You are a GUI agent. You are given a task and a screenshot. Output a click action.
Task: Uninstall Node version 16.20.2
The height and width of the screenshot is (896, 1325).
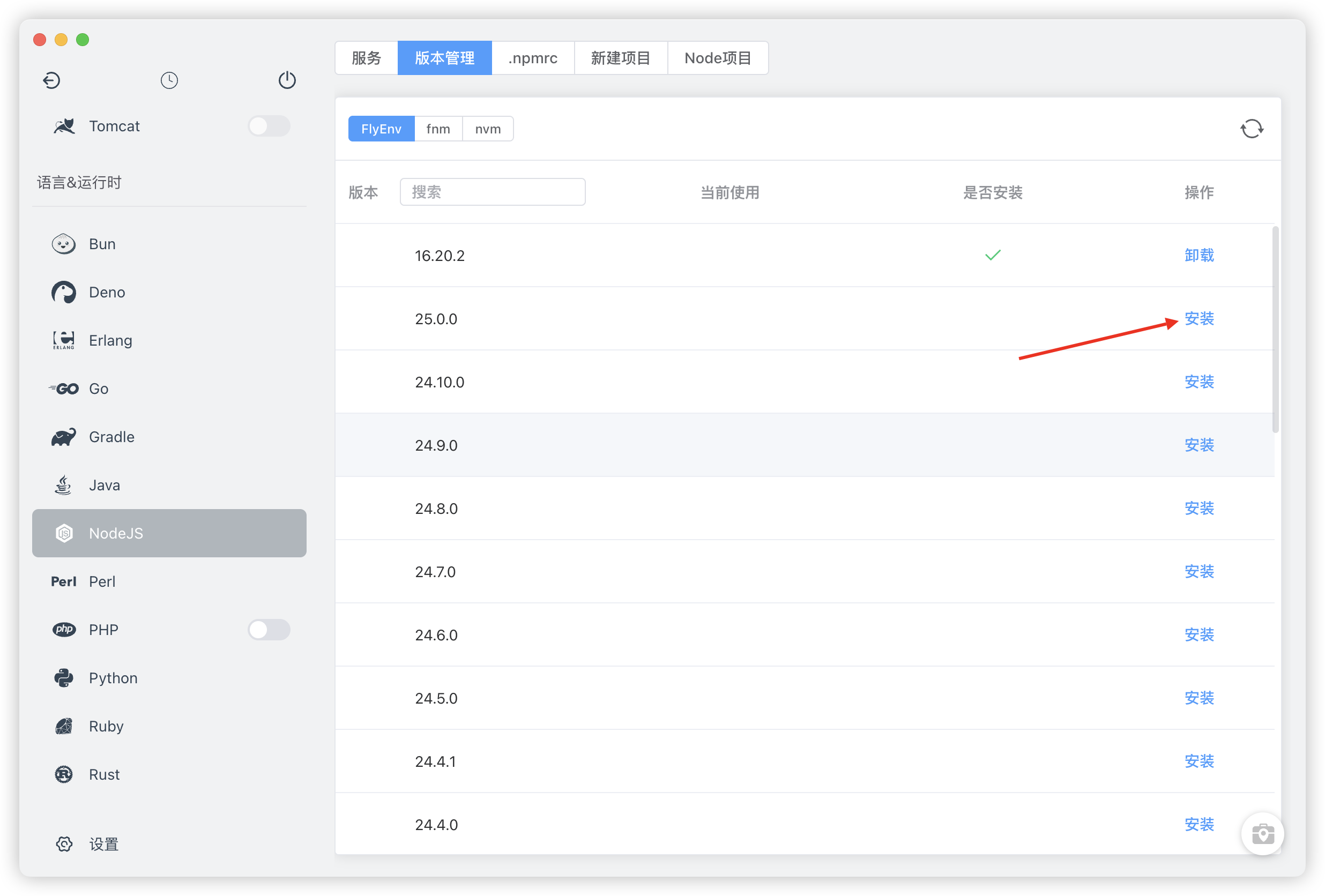pos(1199,255)
